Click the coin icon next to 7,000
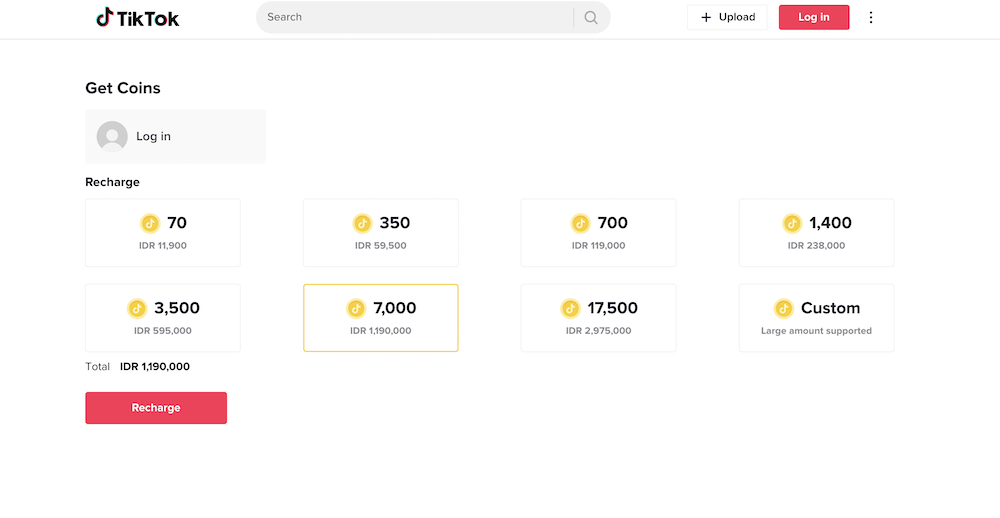 coord(356,309)
